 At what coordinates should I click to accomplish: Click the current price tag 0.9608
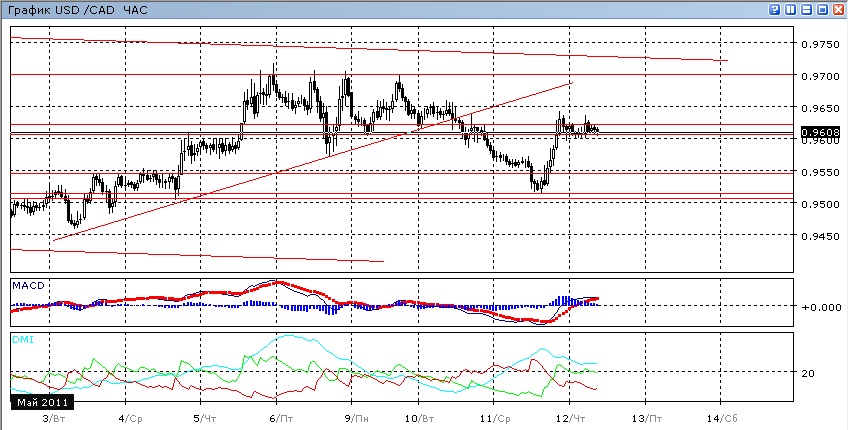tap(820, 133)
